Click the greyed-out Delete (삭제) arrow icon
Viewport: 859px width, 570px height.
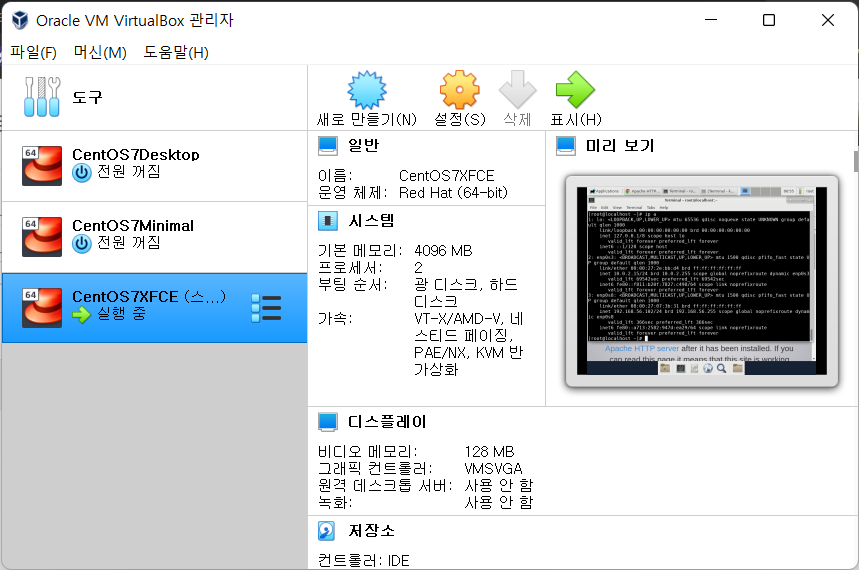(x=517, y=89)
